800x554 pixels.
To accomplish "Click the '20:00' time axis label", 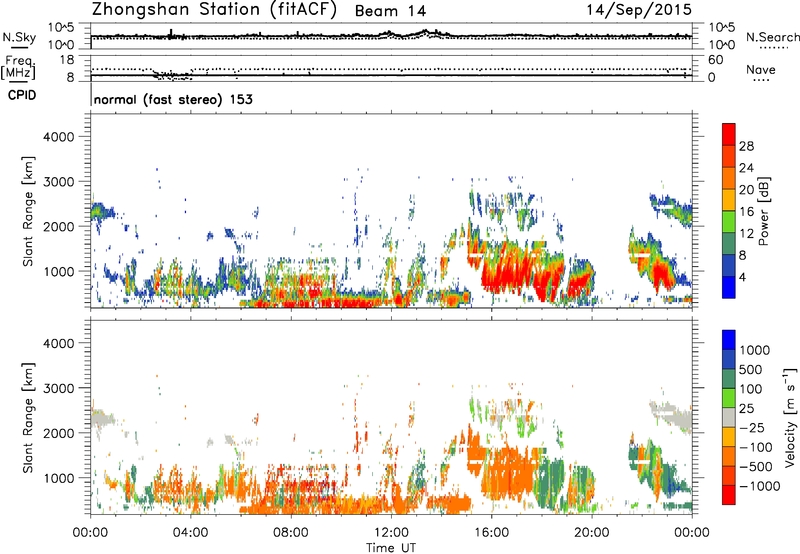I will pyautogui.click(x=592, y=533).
